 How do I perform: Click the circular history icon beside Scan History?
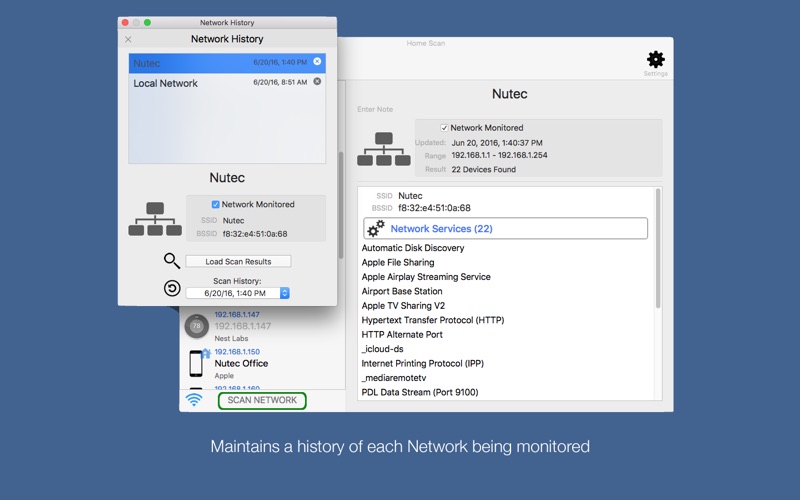click(172, 288)
